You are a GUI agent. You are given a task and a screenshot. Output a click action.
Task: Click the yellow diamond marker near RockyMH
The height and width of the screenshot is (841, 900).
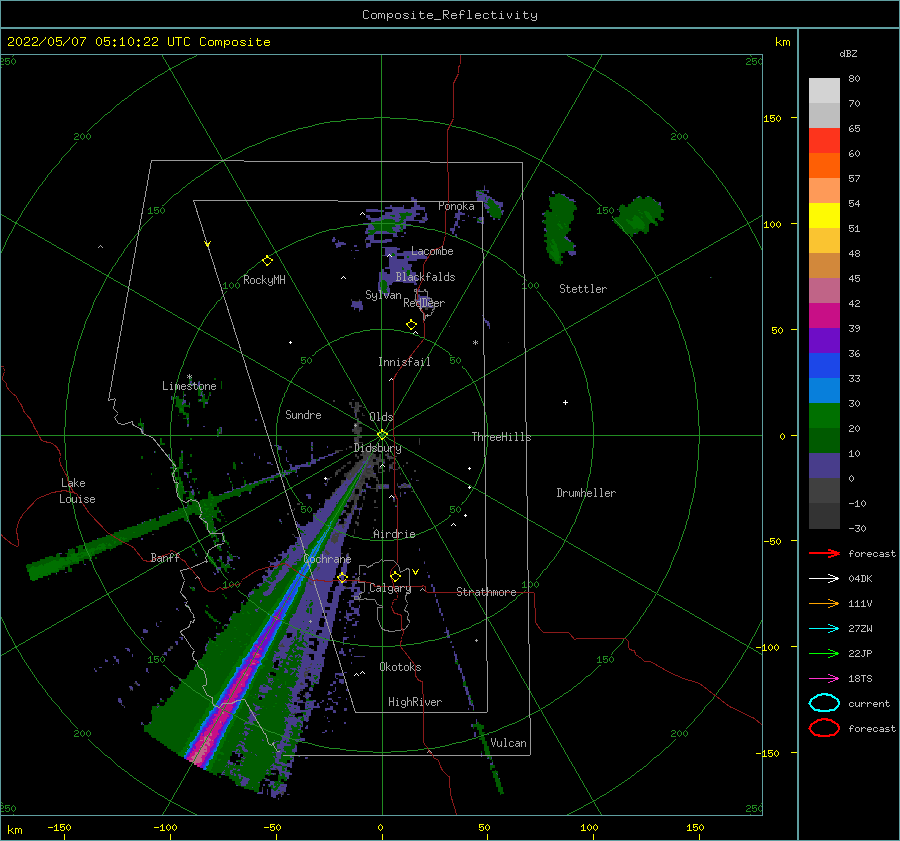(x=267, y=261)
